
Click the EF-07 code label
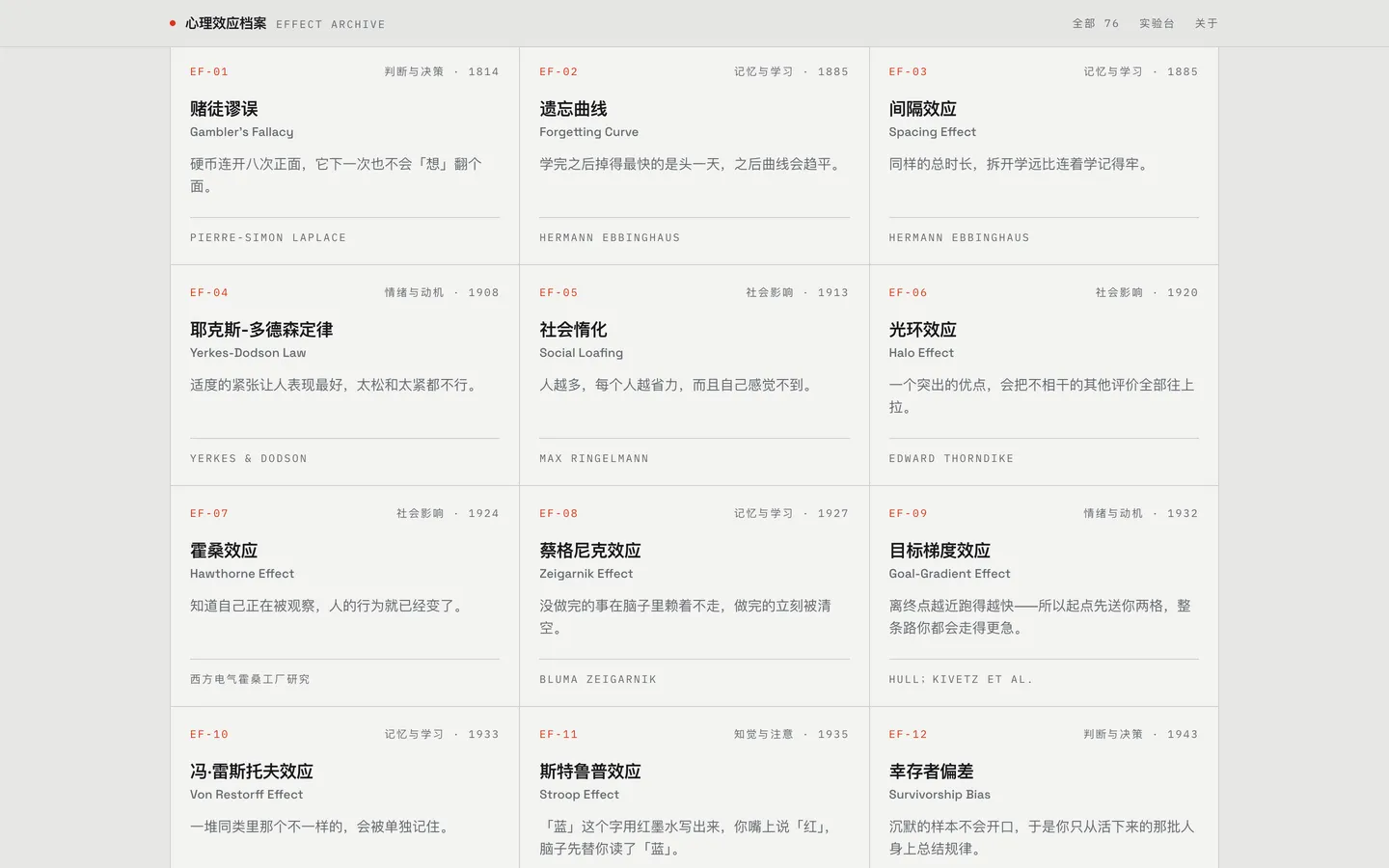pyautogui.click(x=209, y=513)
